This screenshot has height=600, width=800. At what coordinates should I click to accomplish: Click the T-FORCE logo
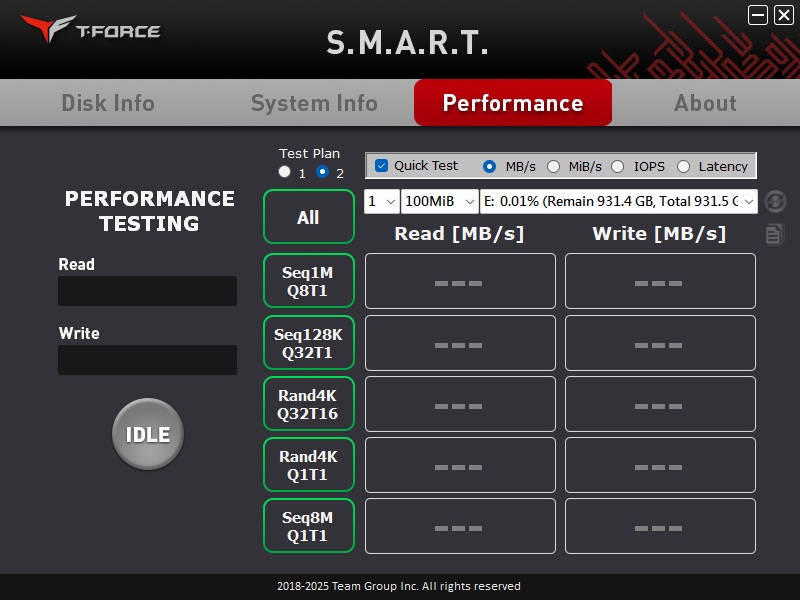pyautogui.click(x=90, y=30)
